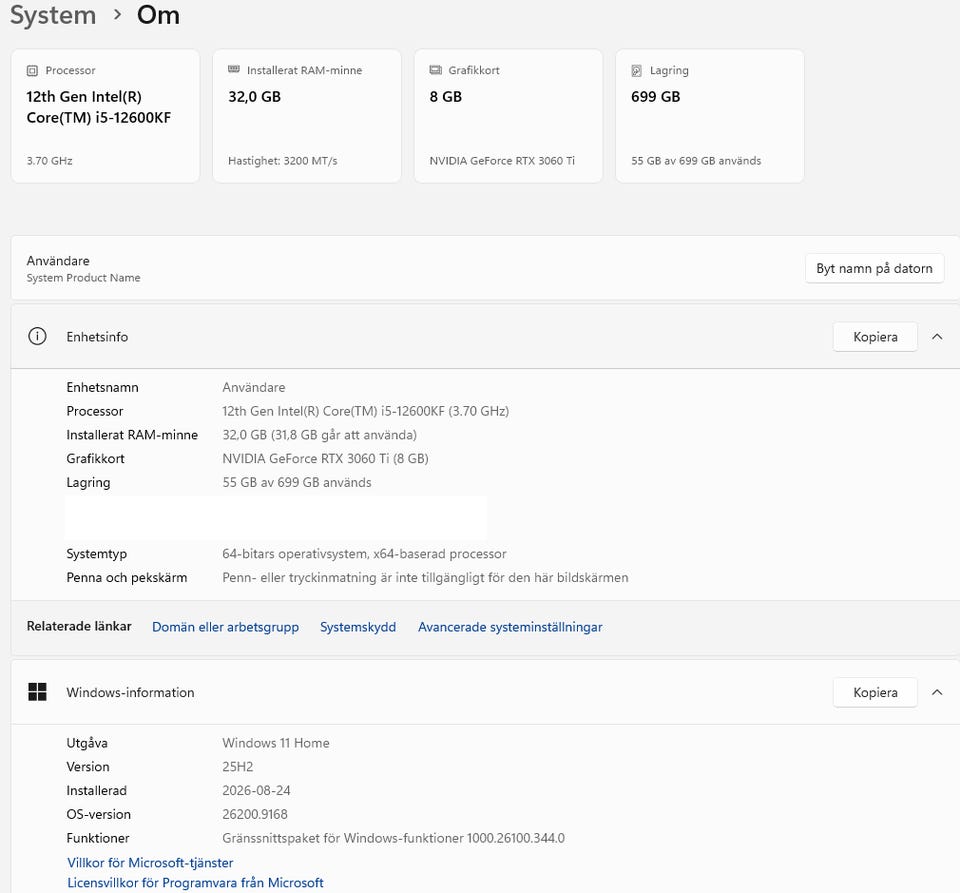This screenshot has width=960, height=893.
Task: Click the 'Enhetsinfo' section title
Action: point(97,337)
